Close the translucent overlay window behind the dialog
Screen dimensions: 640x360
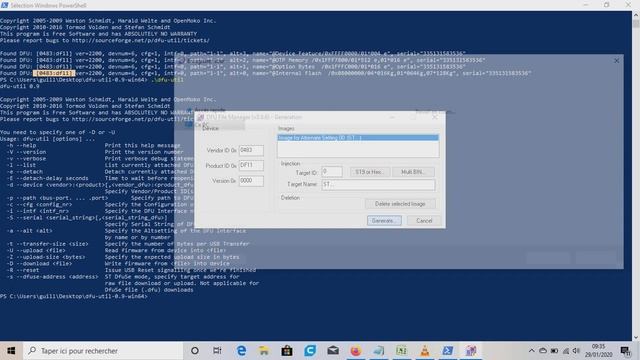click(x=616, y=60)
